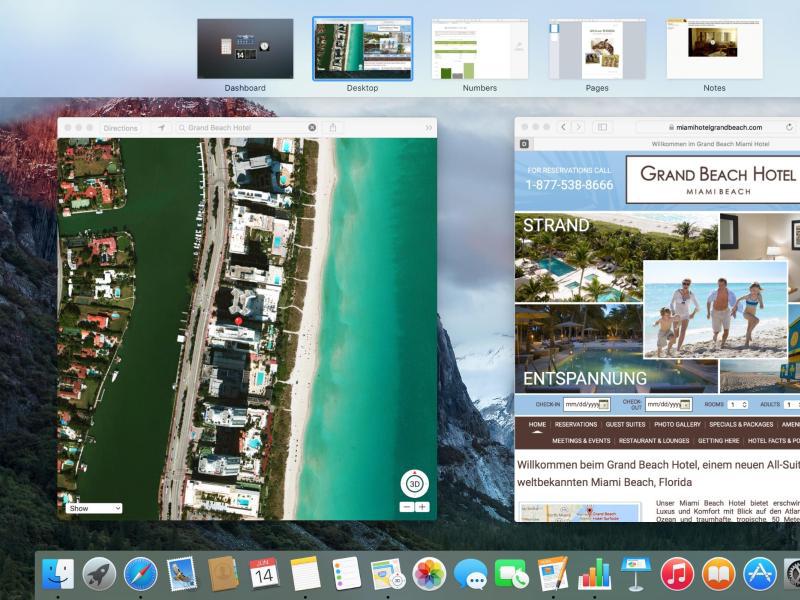Select the red pin on the map
The image size is (800, 600).
coord(238,321)
